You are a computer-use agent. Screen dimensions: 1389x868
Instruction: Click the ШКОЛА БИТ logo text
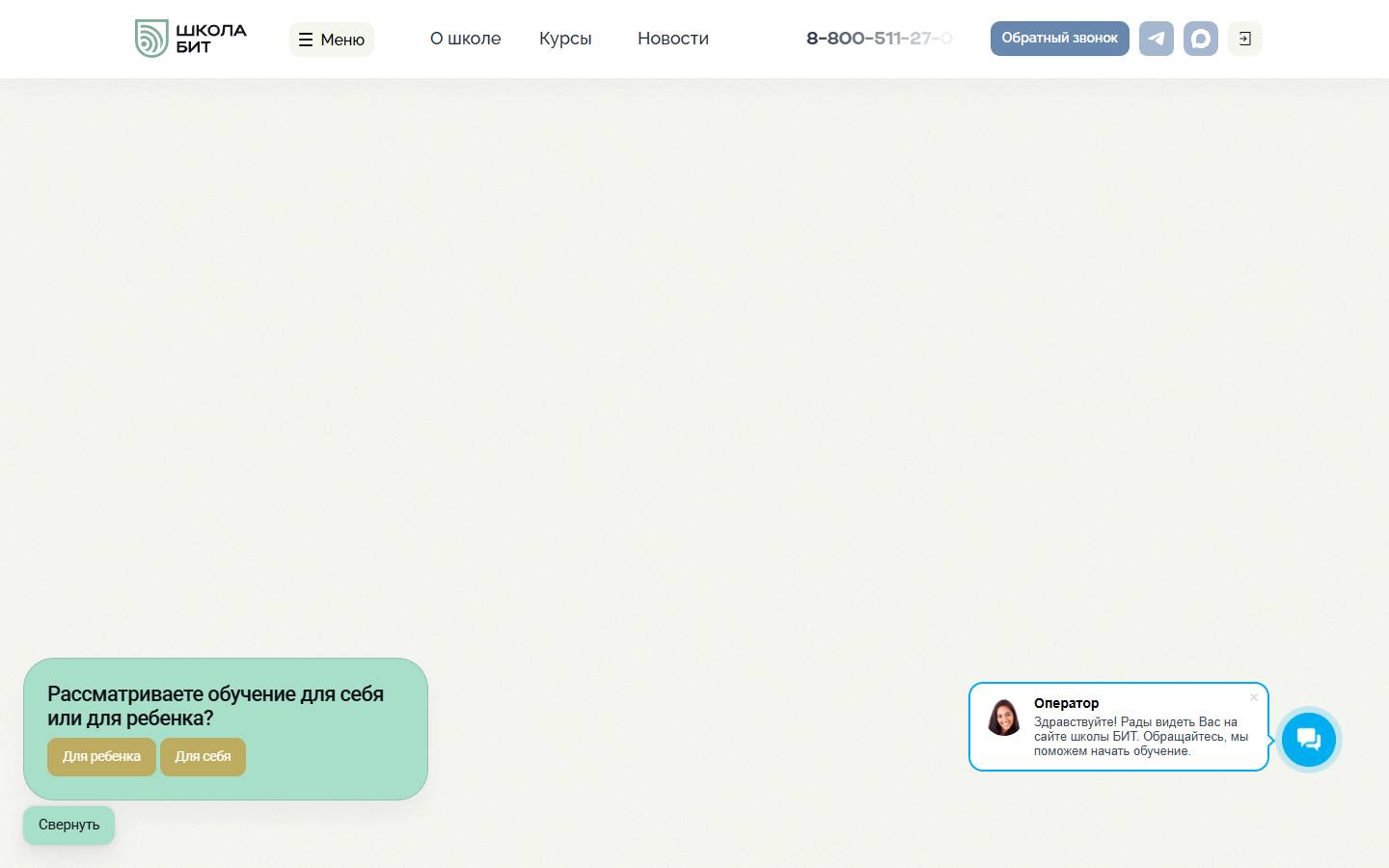click(x=211, y=39)
